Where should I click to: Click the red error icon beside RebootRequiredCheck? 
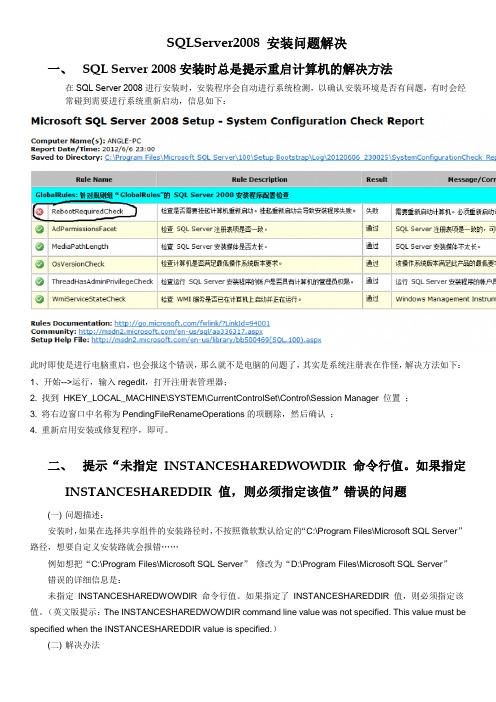(40, 211)
